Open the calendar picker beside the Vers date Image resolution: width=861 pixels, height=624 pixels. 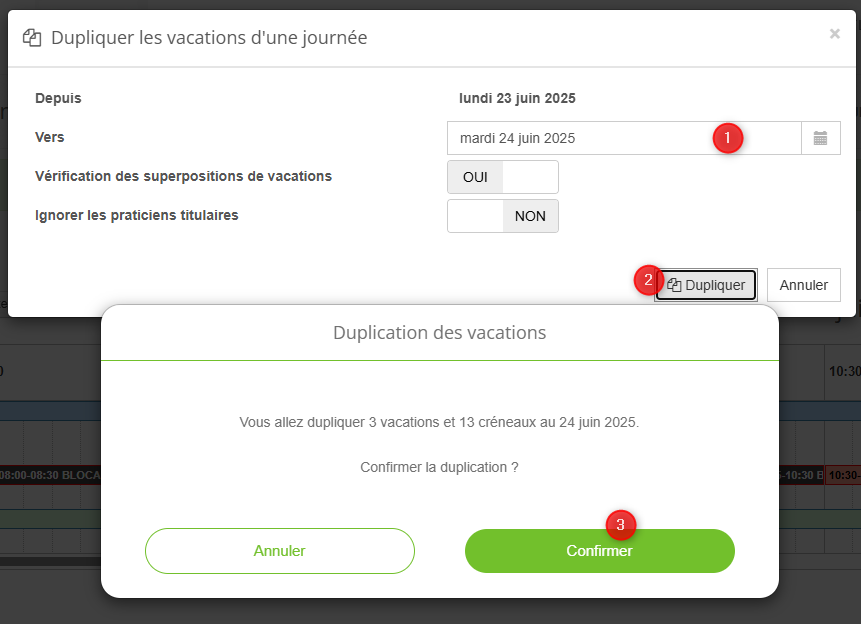coord(820,138)
